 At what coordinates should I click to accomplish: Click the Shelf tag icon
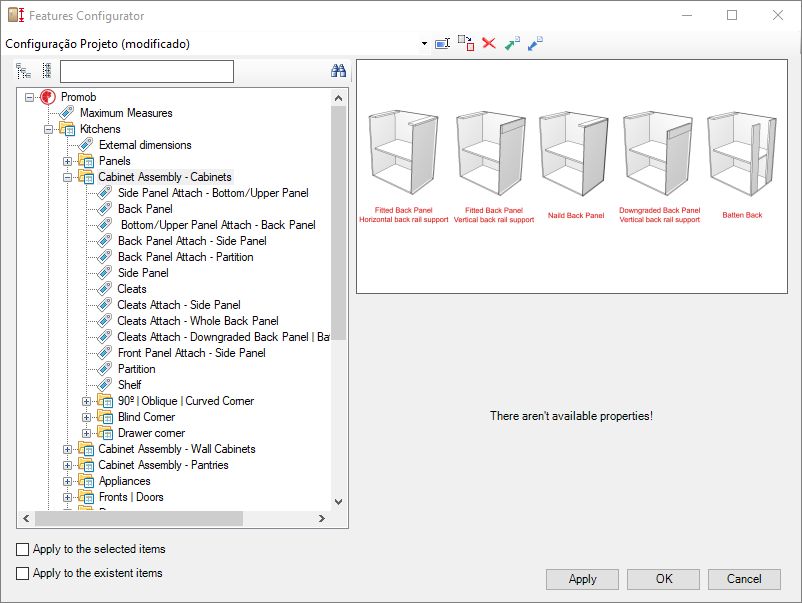pos(105,385)
